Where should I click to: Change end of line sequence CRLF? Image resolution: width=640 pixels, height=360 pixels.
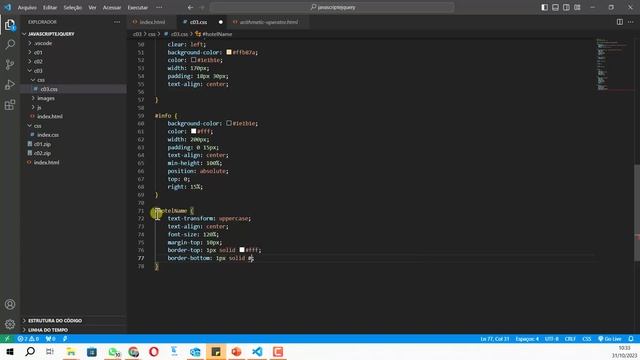point(570,339)
